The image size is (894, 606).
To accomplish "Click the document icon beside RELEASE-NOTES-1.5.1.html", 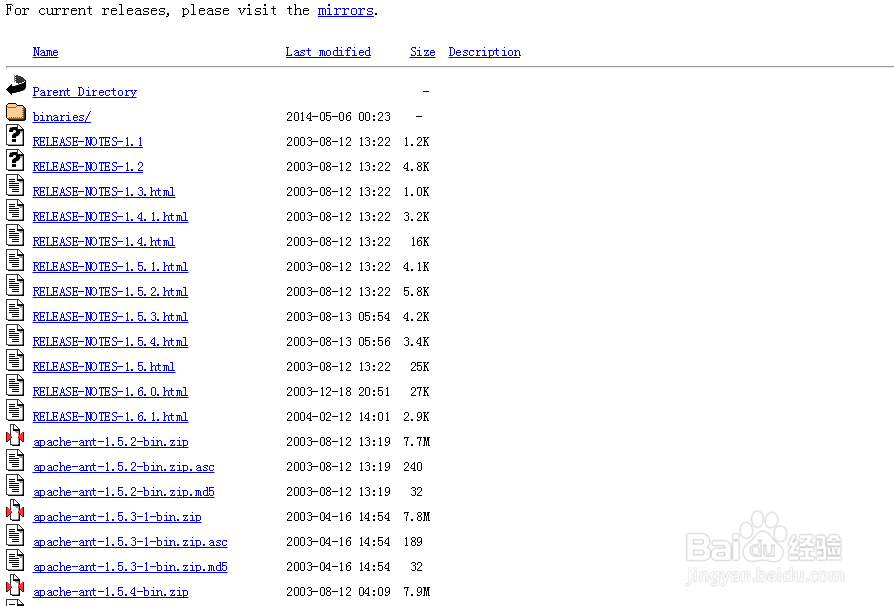I will point(15,261).
